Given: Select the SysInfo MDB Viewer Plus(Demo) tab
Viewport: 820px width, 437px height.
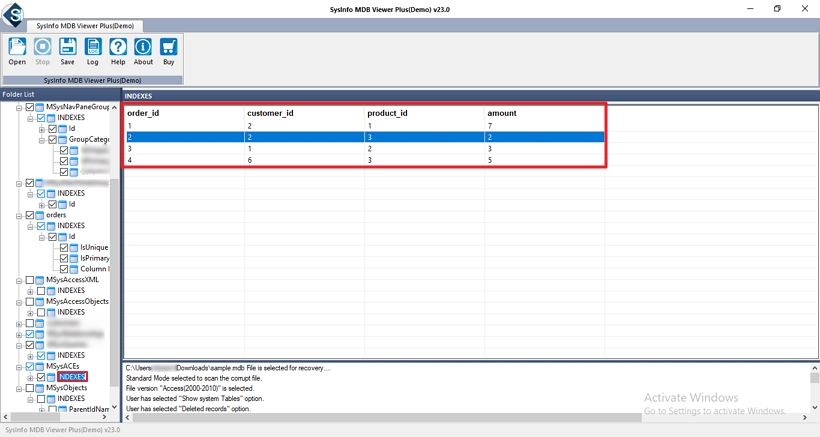Looking at the screenshot, I should 85,26.
